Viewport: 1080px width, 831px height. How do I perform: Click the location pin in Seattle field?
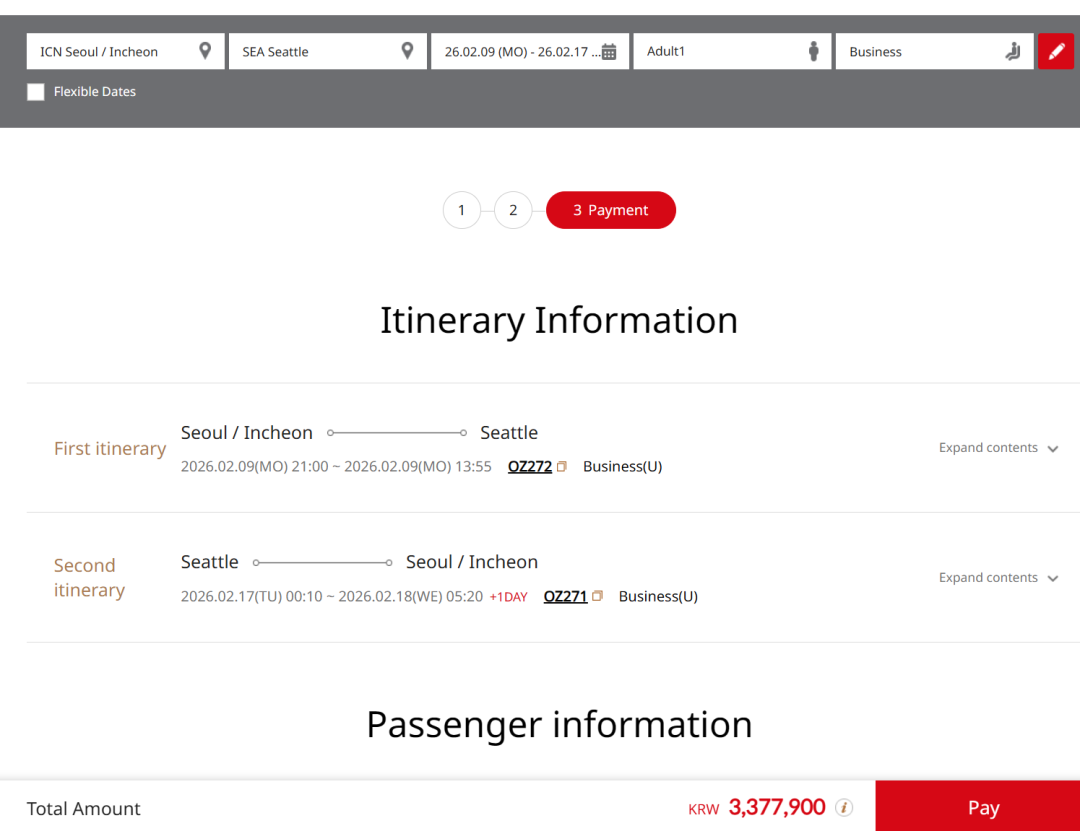coord(407,51)
